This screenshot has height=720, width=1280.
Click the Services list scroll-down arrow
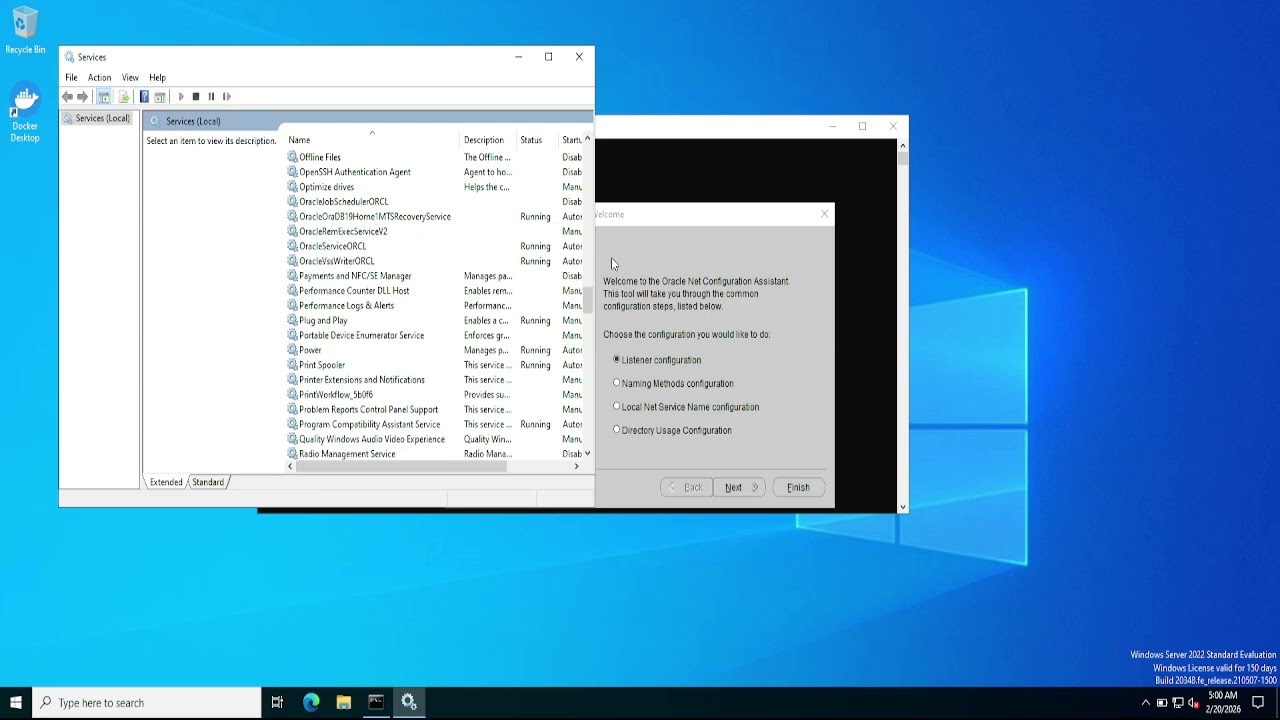point(588,454)
